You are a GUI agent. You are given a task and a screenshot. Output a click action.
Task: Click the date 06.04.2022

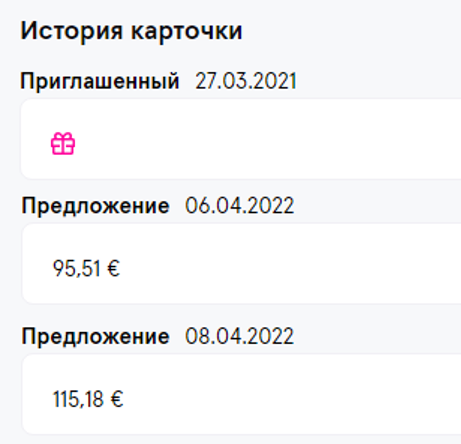[240, 205]
